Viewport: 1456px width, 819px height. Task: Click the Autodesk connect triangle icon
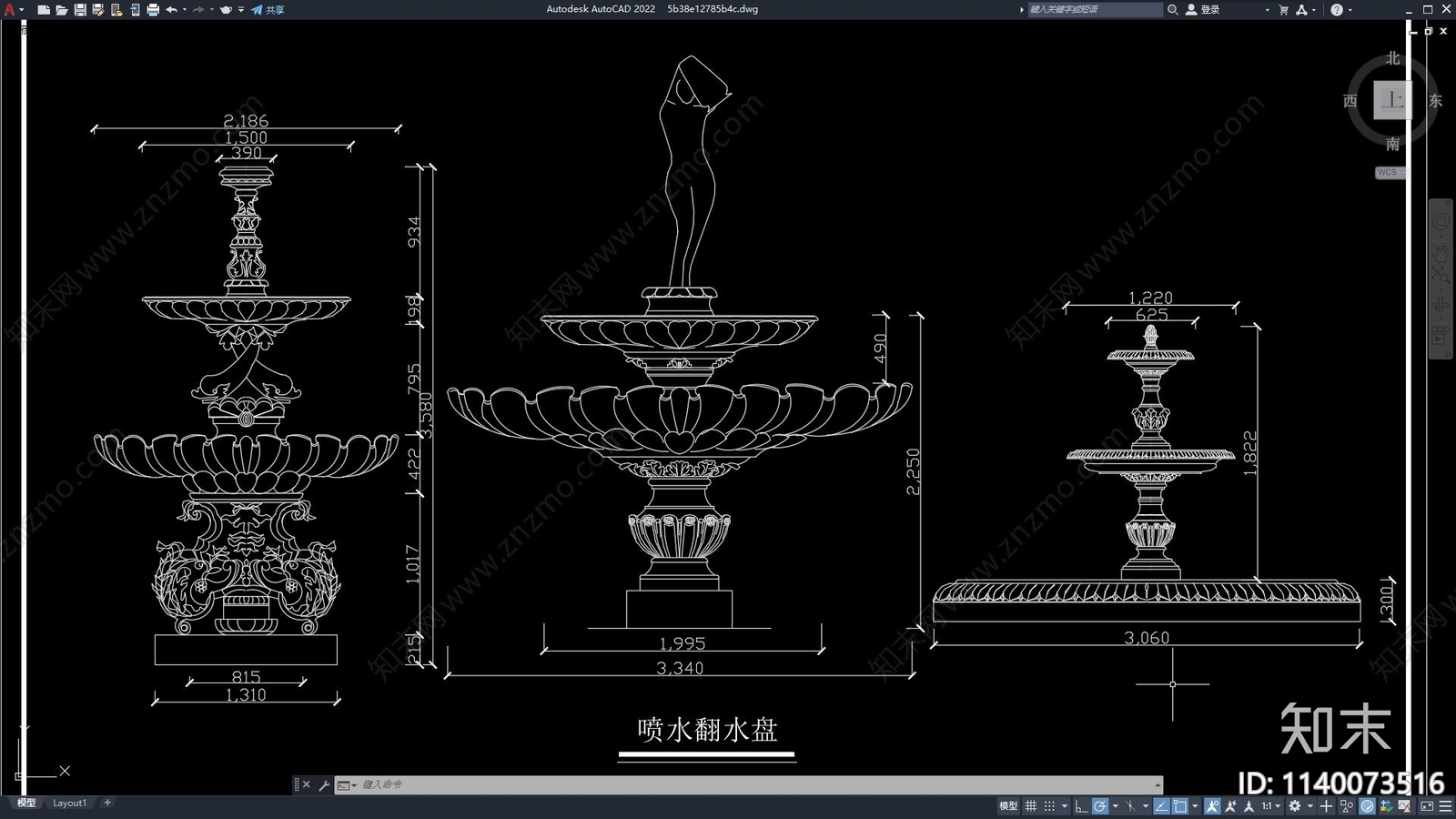[1302, 9]
